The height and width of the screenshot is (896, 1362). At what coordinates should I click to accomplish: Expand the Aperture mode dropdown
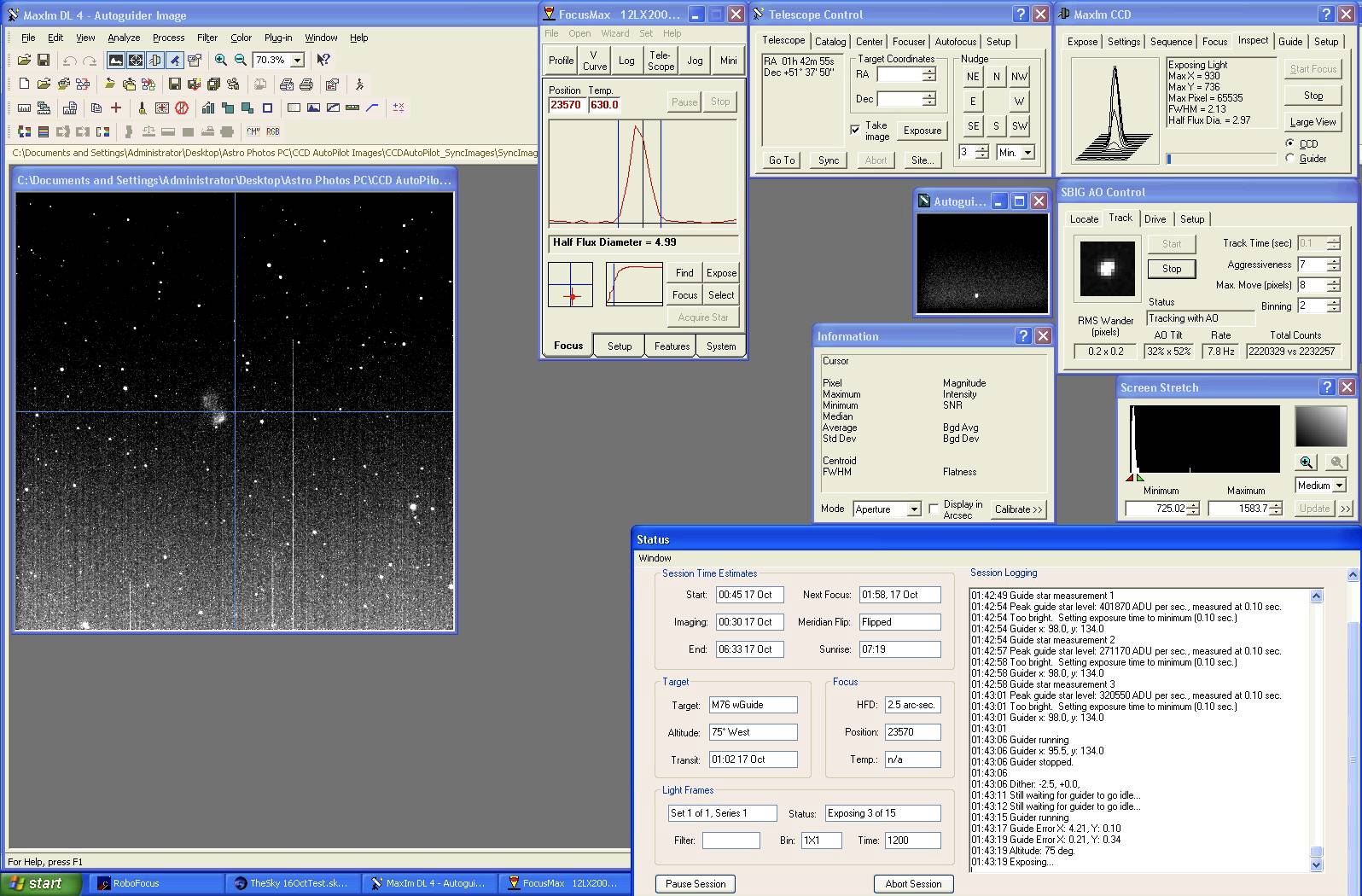914,509
